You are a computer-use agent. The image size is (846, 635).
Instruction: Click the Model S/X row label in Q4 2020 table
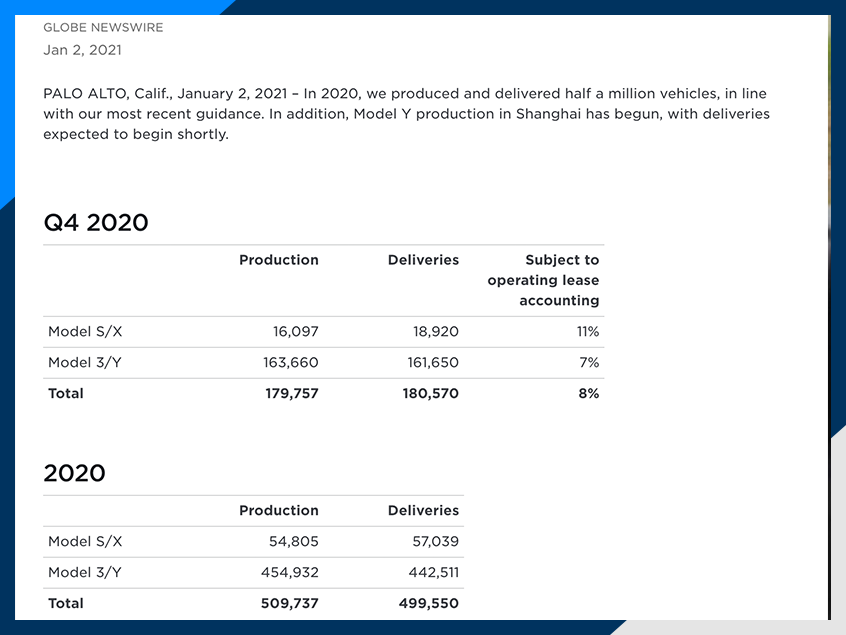coord(85,331)
